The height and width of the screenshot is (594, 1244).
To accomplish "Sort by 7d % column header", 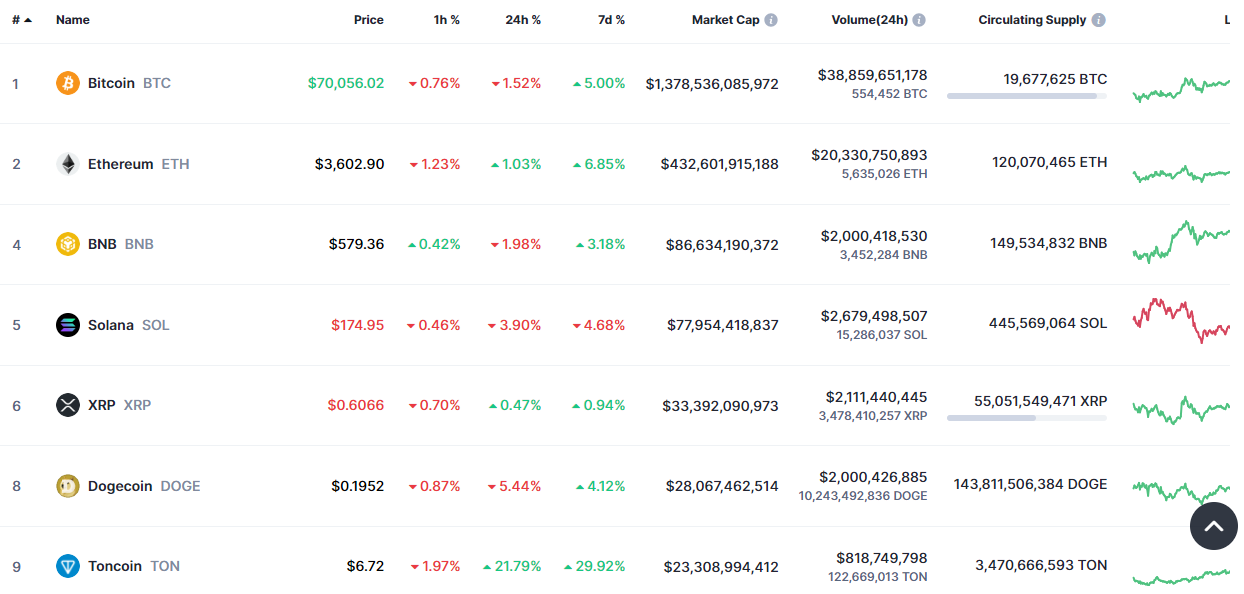I will (611, 20).
